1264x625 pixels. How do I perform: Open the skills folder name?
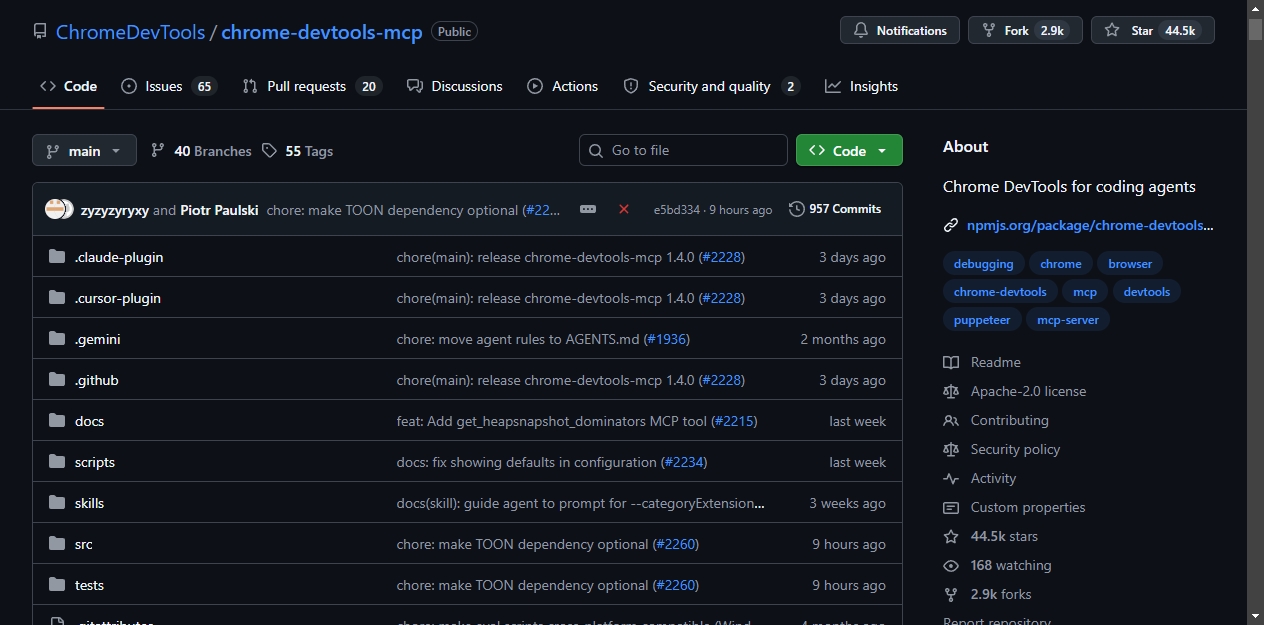89,503
